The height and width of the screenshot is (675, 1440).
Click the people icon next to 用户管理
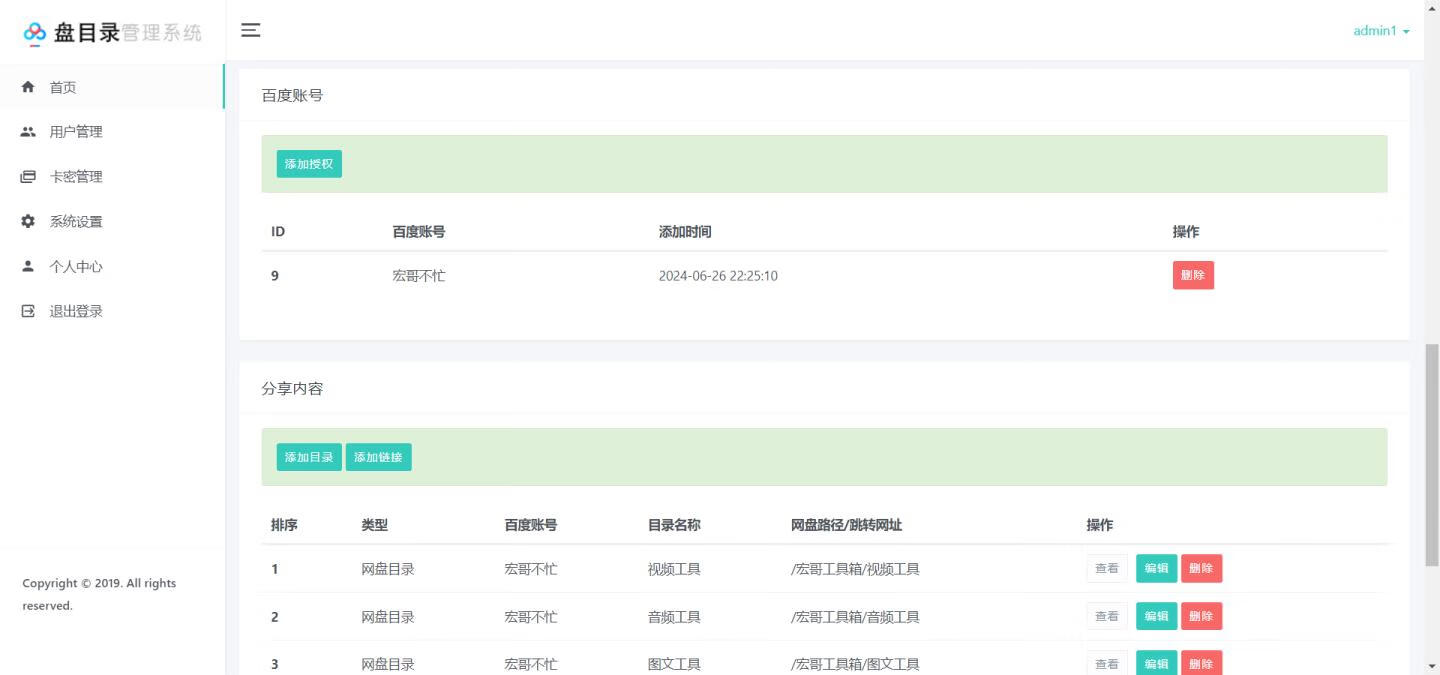tap(28, 131)
